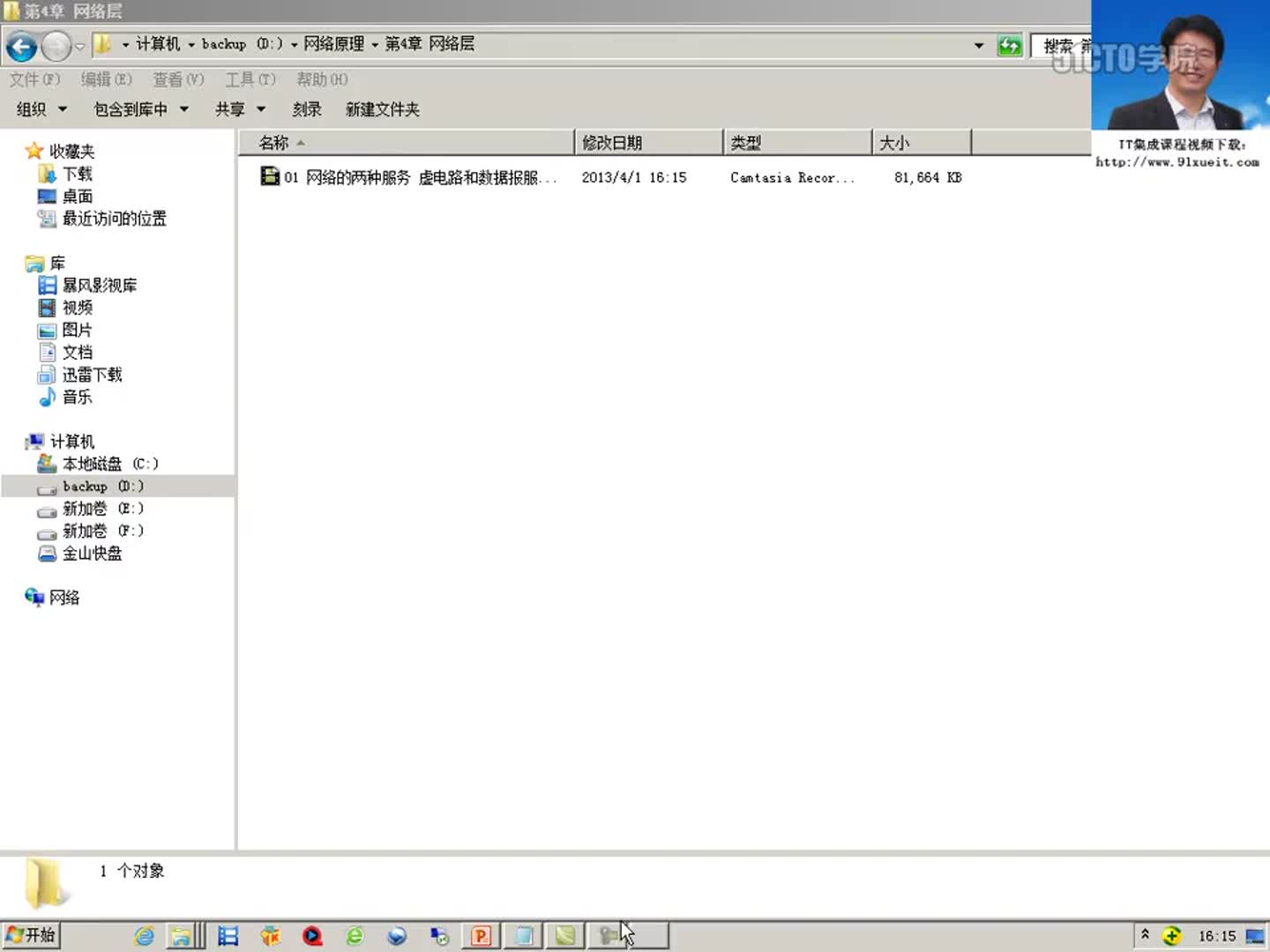Sort by the 修改日期 column header
Screen dimensions: 1270x952
(649, 143)
